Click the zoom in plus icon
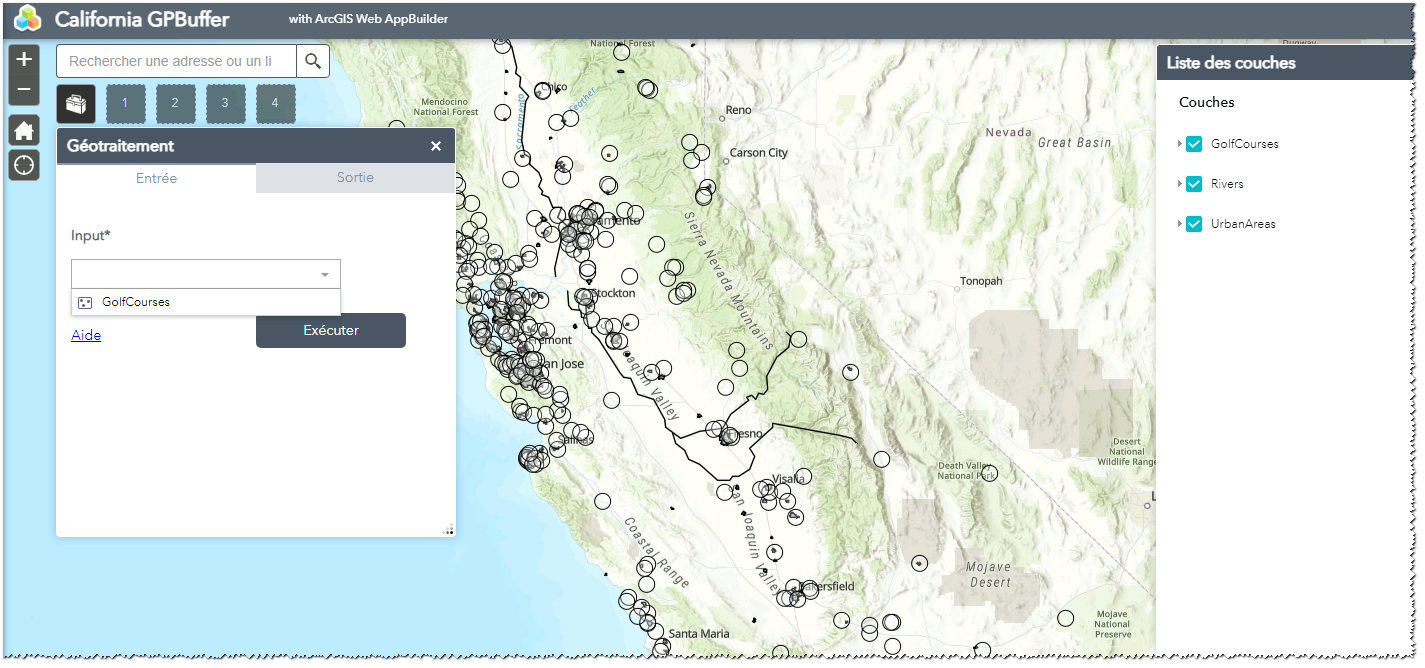1425x668 pixels. (22, 60)
